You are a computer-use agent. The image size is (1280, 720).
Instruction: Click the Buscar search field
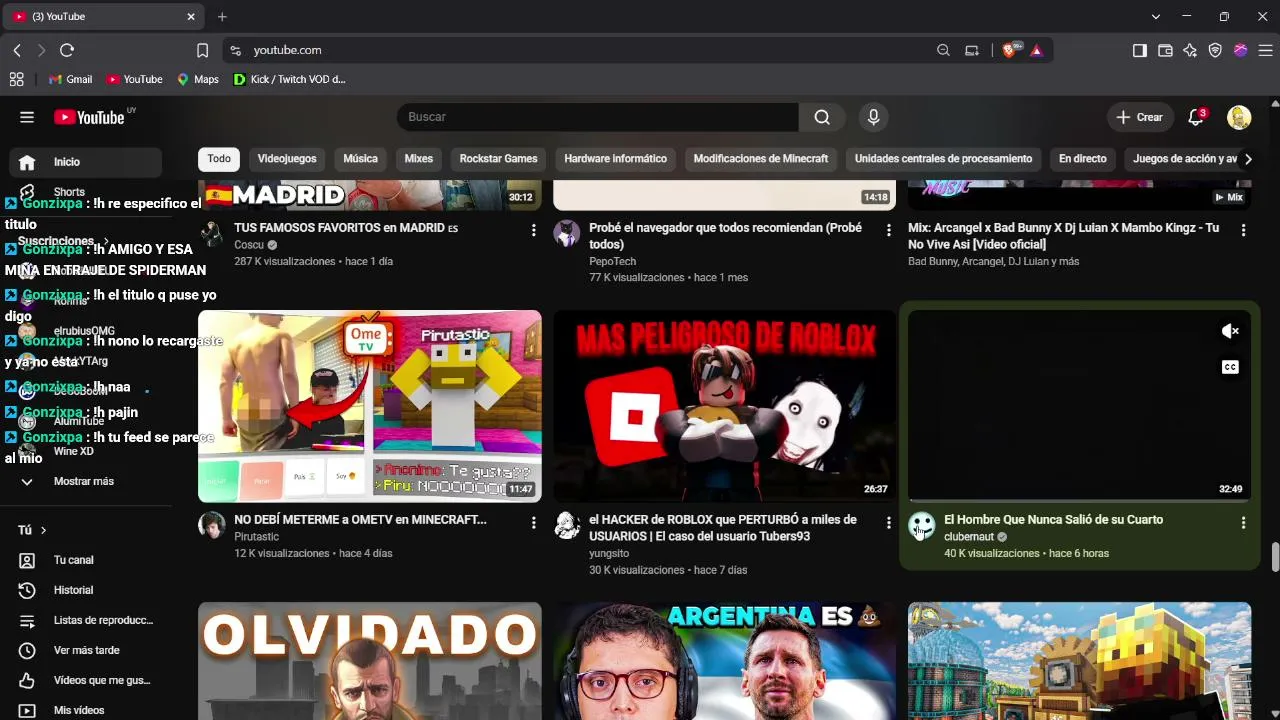pyautogui.click(x=598, y=117)
